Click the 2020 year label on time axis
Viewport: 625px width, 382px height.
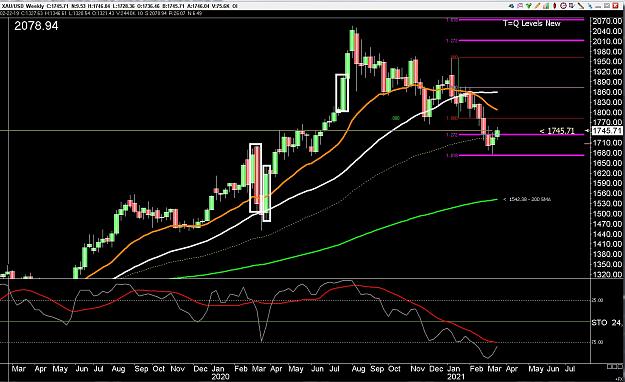coord(220,376)
